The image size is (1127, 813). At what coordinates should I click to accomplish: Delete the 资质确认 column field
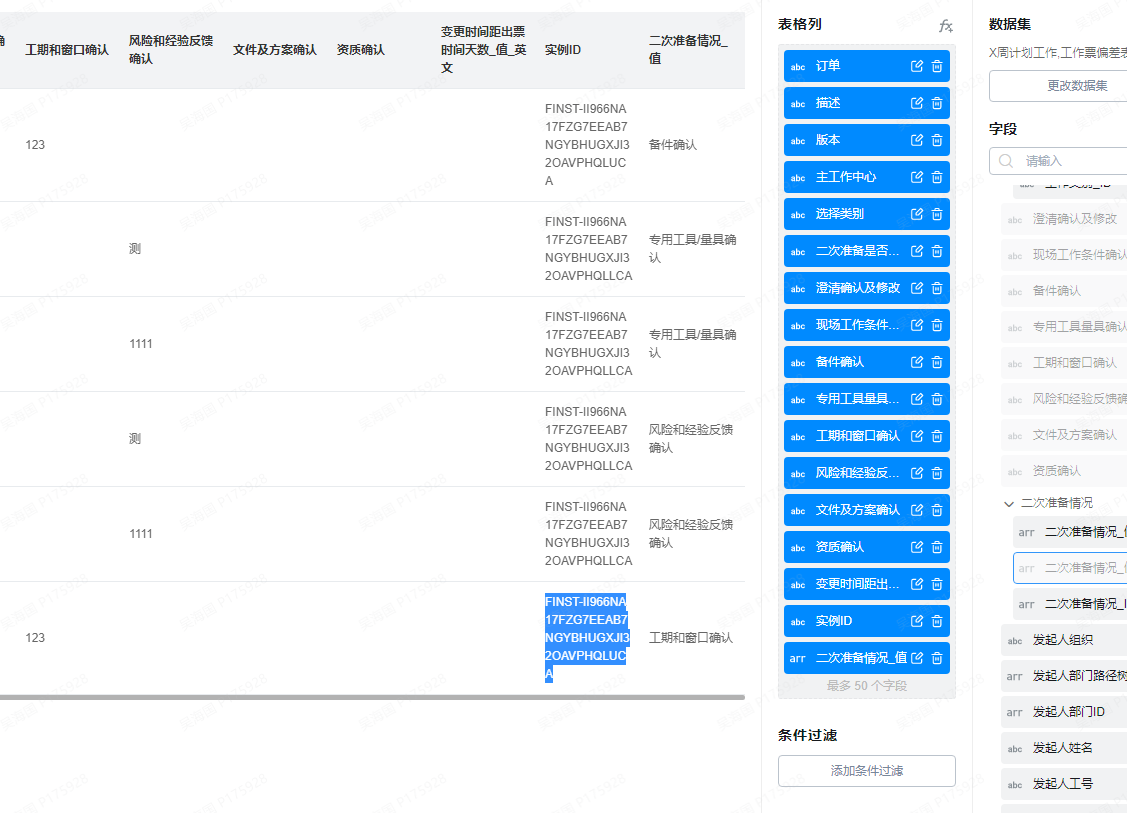click(937, 547)
